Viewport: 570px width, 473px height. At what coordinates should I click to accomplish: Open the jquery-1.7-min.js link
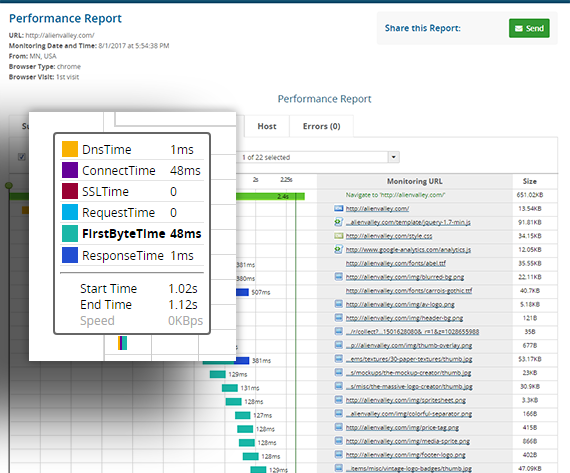(408, 222)
